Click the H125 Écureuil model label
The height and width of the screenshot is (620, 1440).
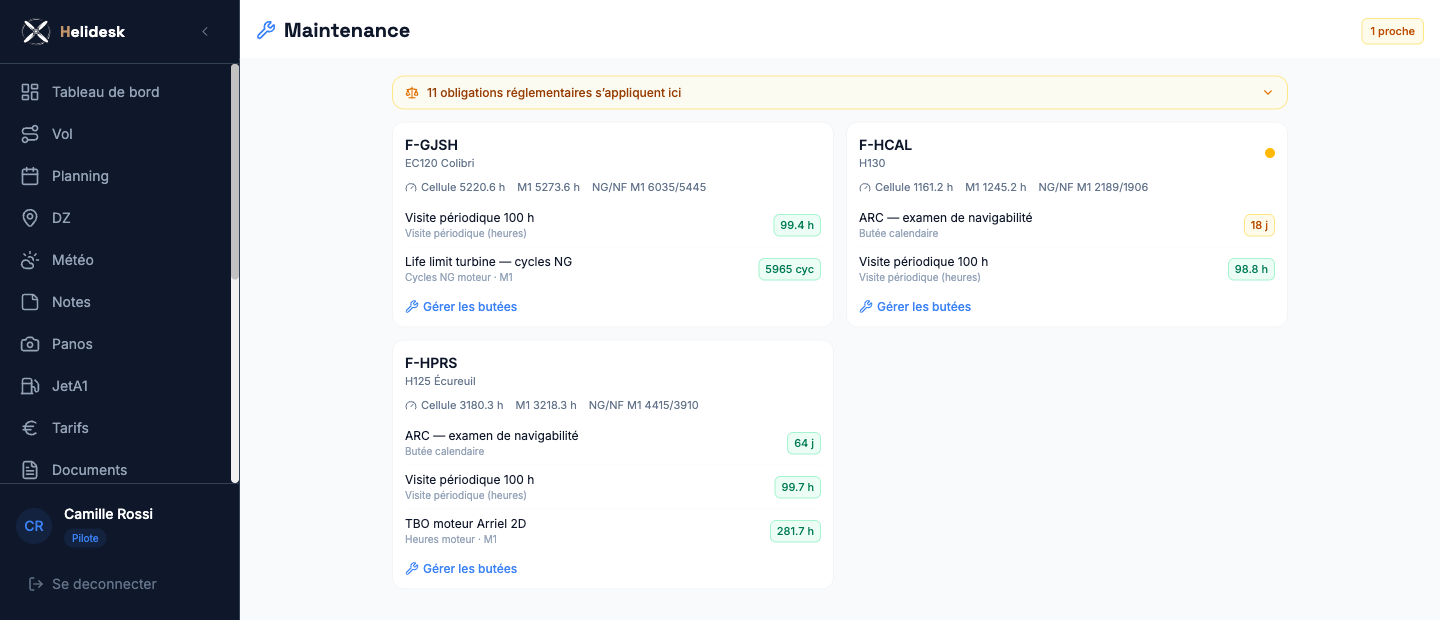(440, 381)
